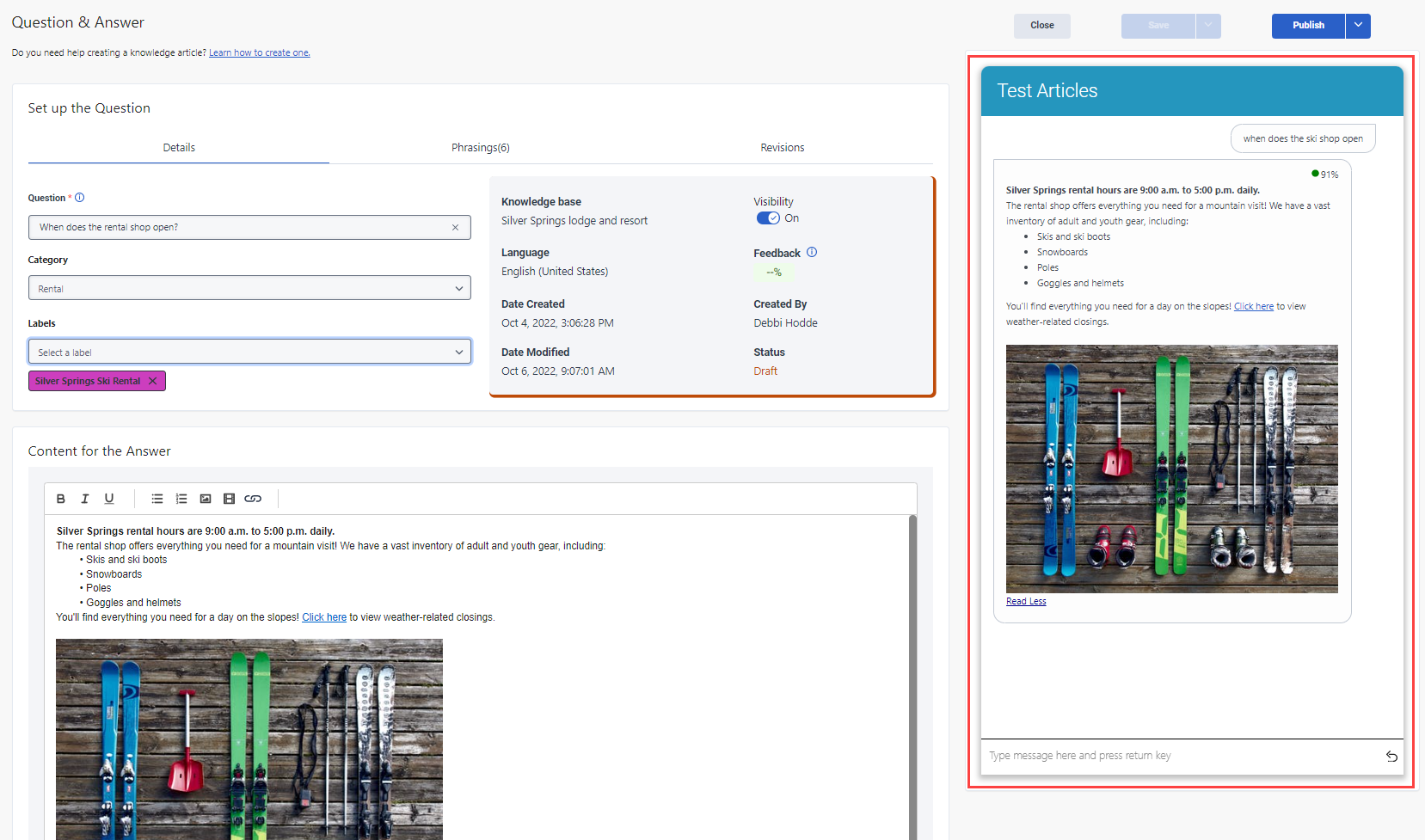This screenshot has height=840, width=1425.
Task: Open the Question tooltip info icon
Action: 78,197
